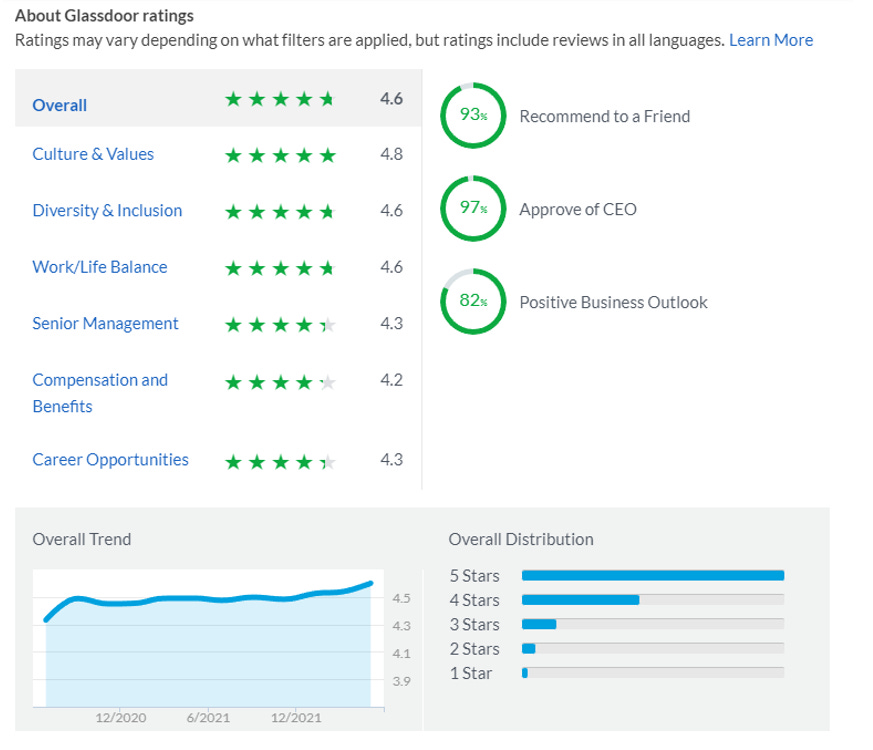Click the 97% Approve of CEO circle
The width and height of the screenshot is (873, 750).
(x=473, y=208)
